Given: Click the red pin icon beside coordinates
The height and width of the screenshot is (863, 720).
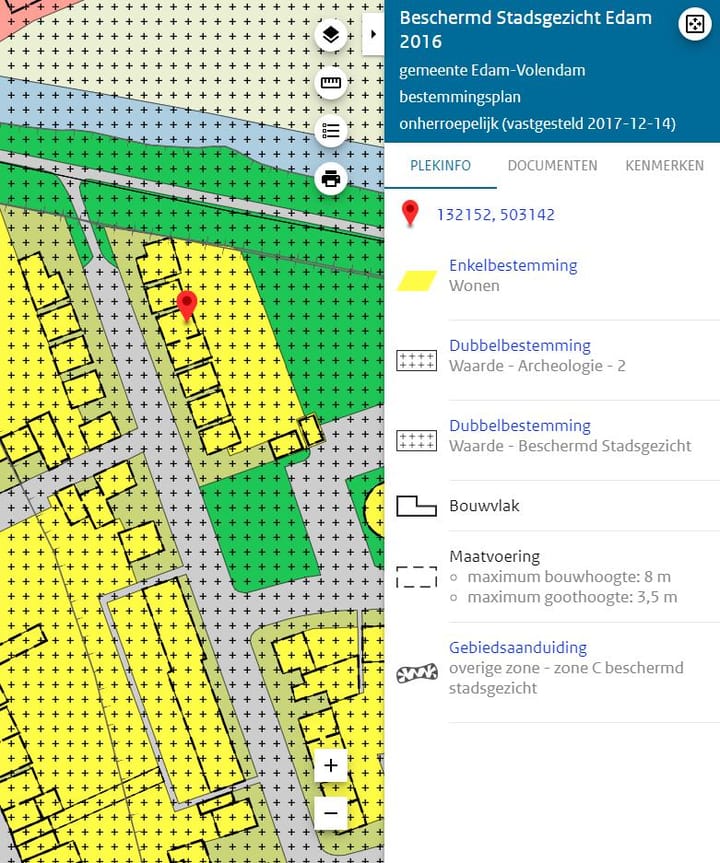Looking at the screenshot, I should 409,214.
